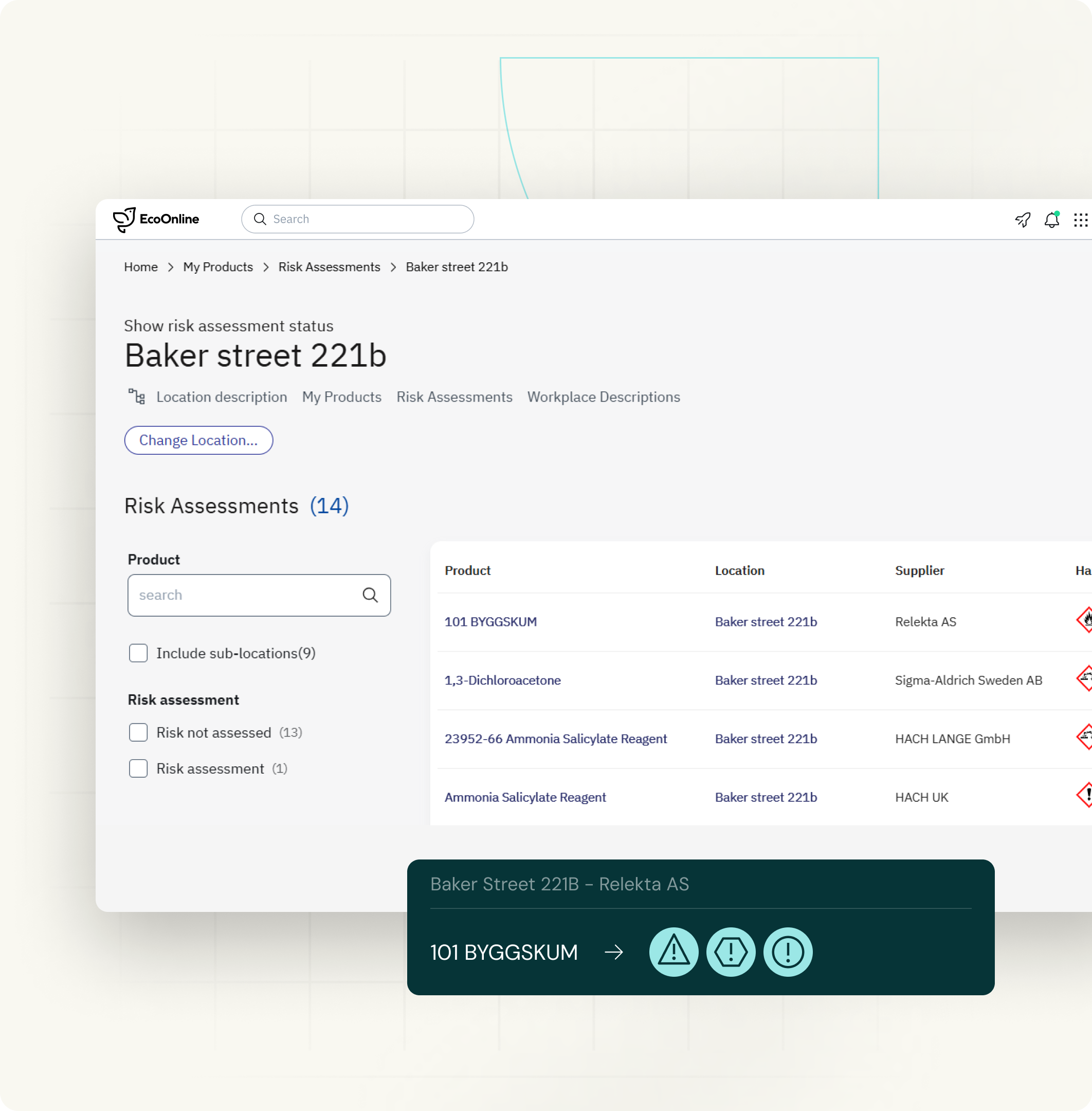The image size is (1092, 1111).
Task: Click the HACH UK supplier cell
Action: (921, 797)
